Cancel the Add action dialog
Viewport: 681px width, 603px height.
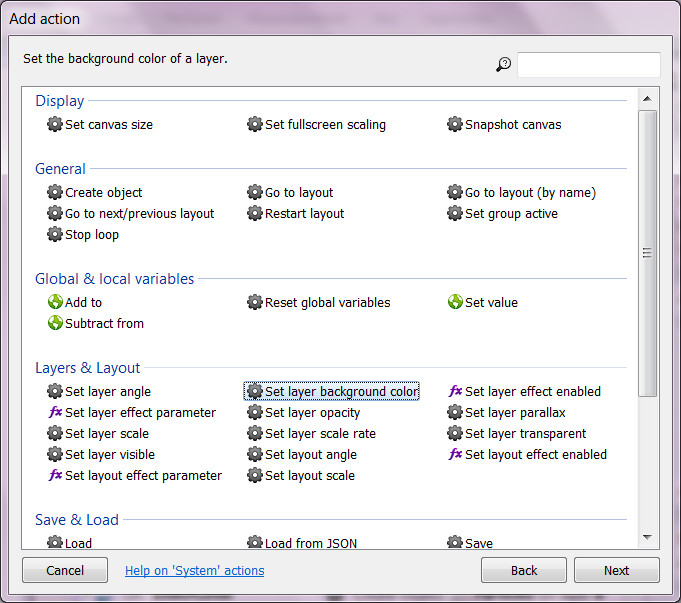tap(65, 570)
